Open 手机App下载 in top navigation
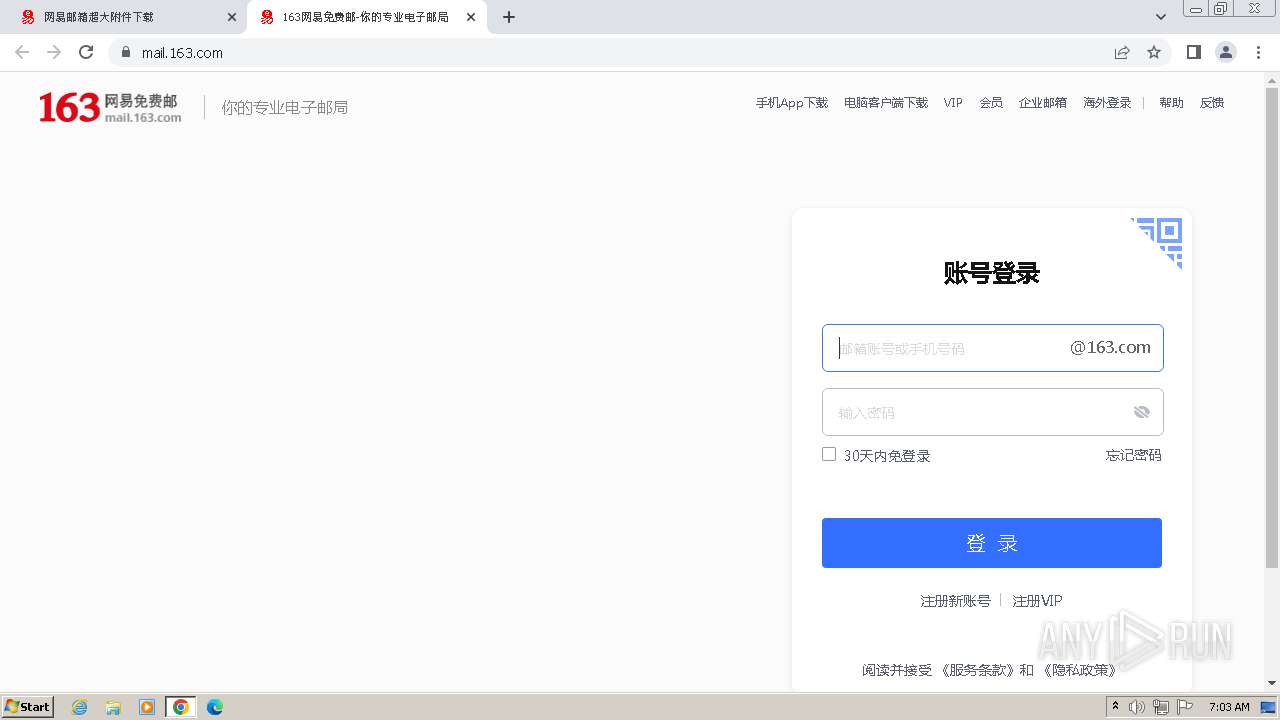This screenshot has height=720, width=1280. (792, 103)
